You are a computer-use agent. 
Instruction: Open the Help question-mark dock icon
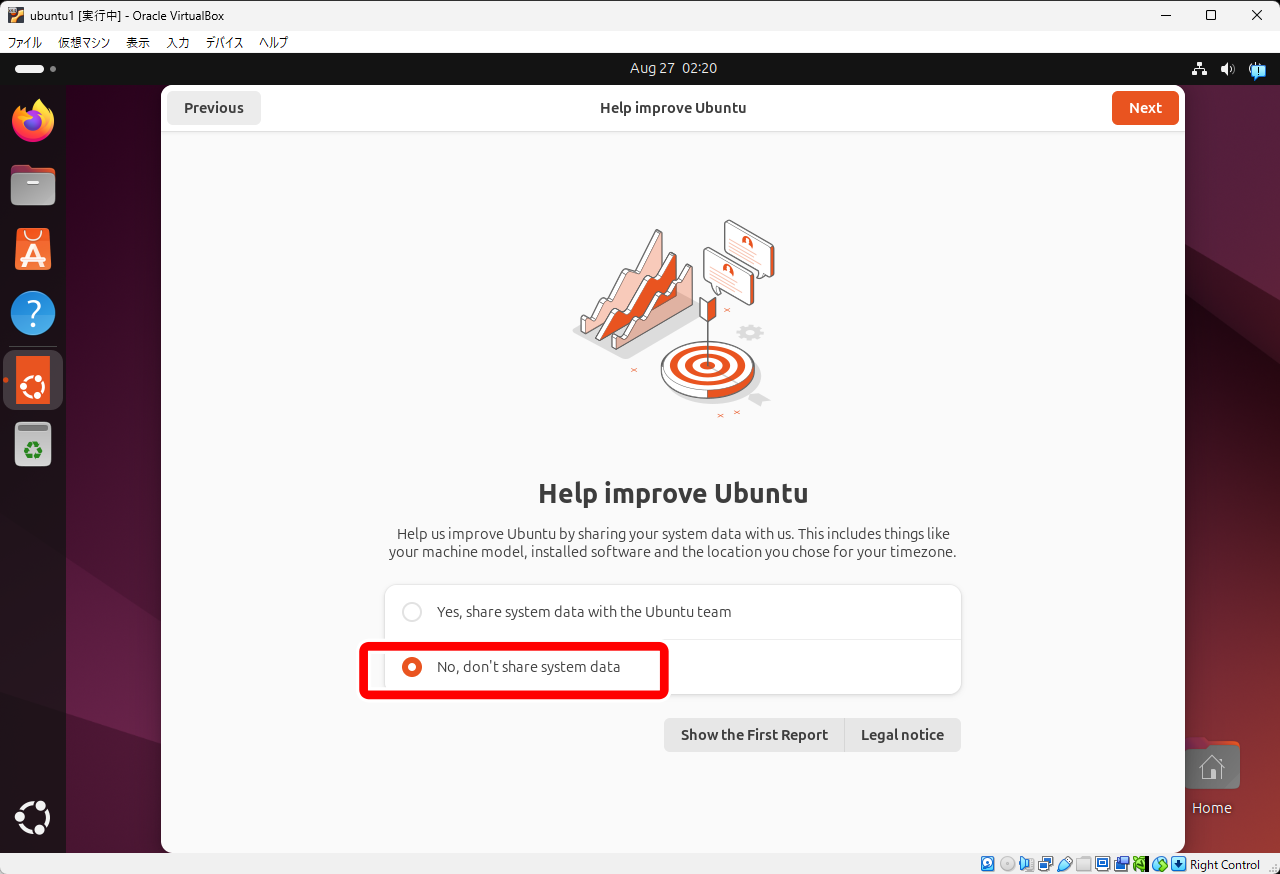click(x=33, y=313)
